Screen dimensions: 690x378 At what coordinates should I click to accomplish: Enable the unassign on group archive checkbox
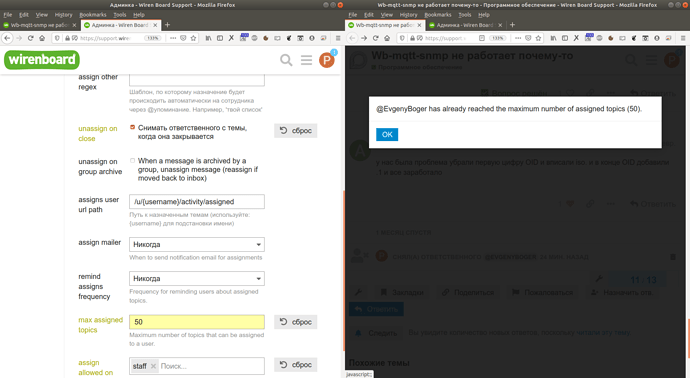click(x=132, y=161)
